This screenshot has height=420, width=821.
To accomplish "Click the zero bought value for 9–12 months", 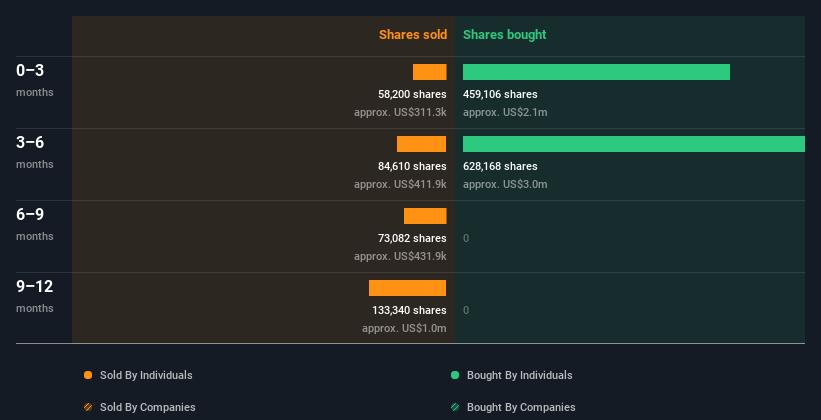I will click(466, 310).
